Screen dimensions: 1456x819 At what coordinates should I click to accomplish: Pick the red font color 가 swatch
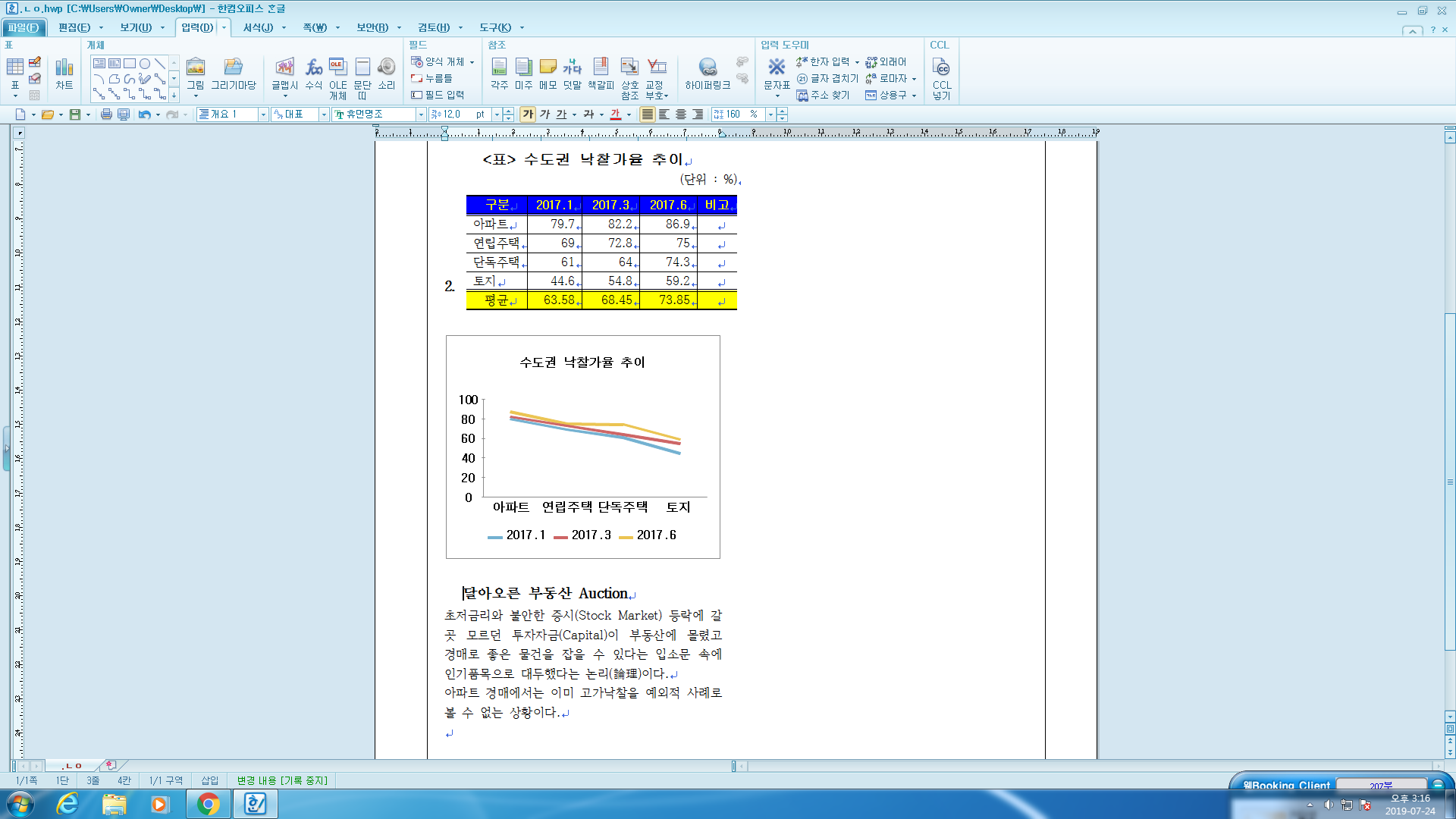click(616, 115)
